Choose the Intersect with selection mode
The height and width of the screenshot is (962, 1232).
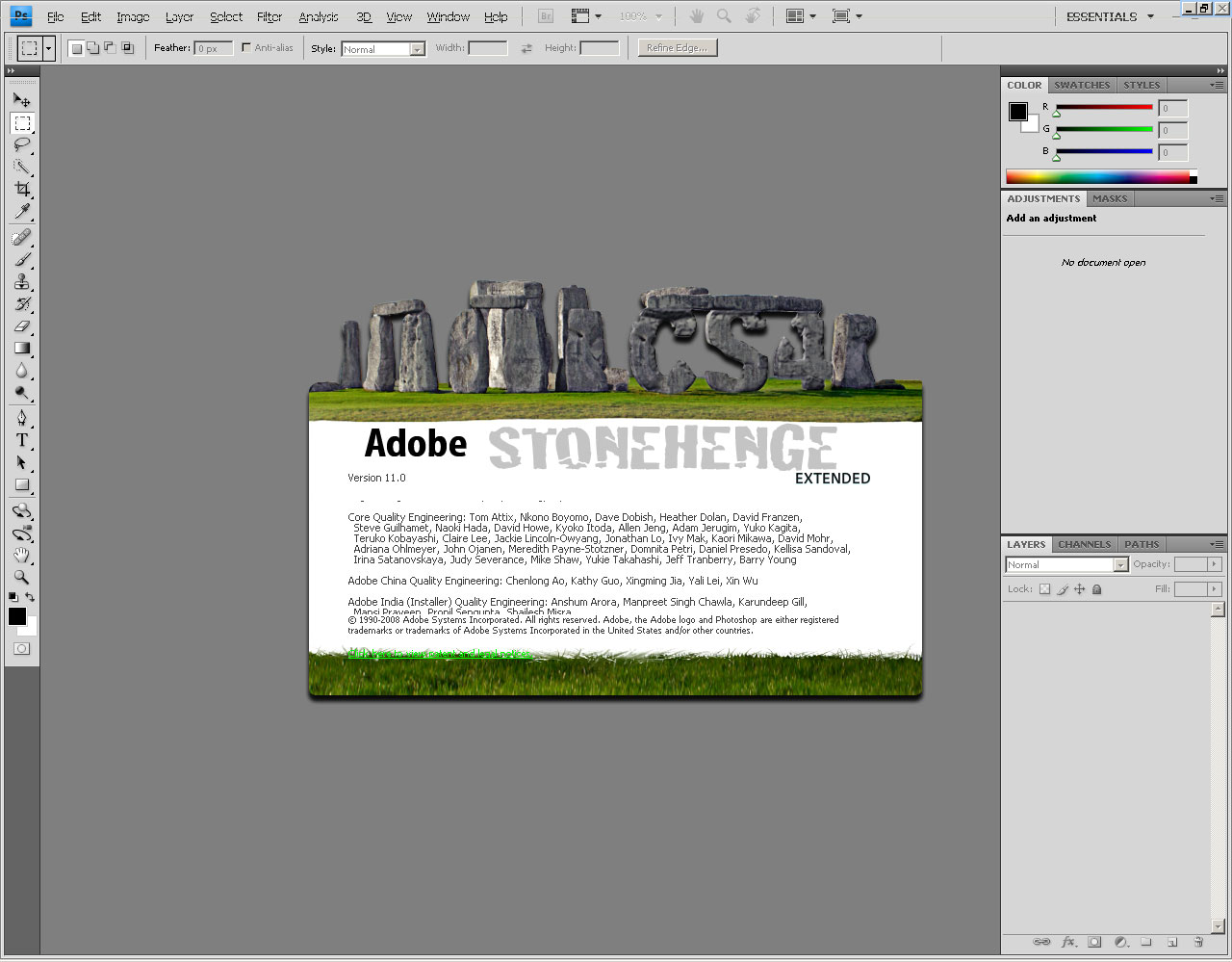127,48
